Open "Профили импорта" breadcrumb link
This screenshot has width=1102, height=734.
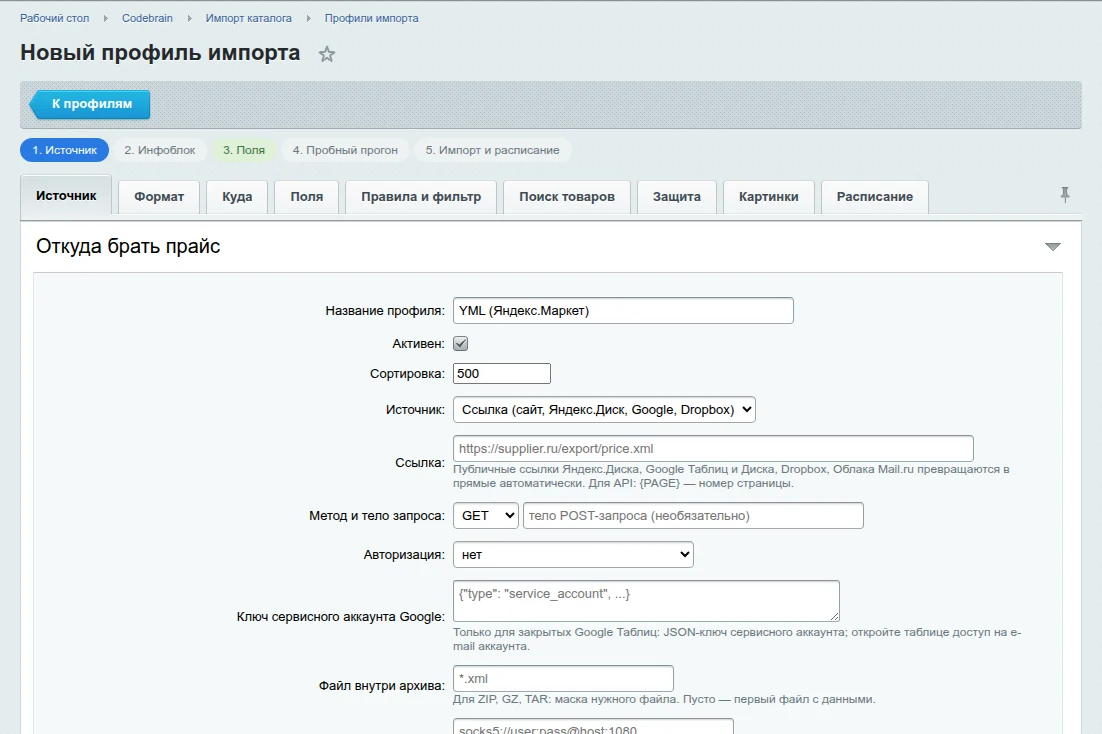click(372, 18)
